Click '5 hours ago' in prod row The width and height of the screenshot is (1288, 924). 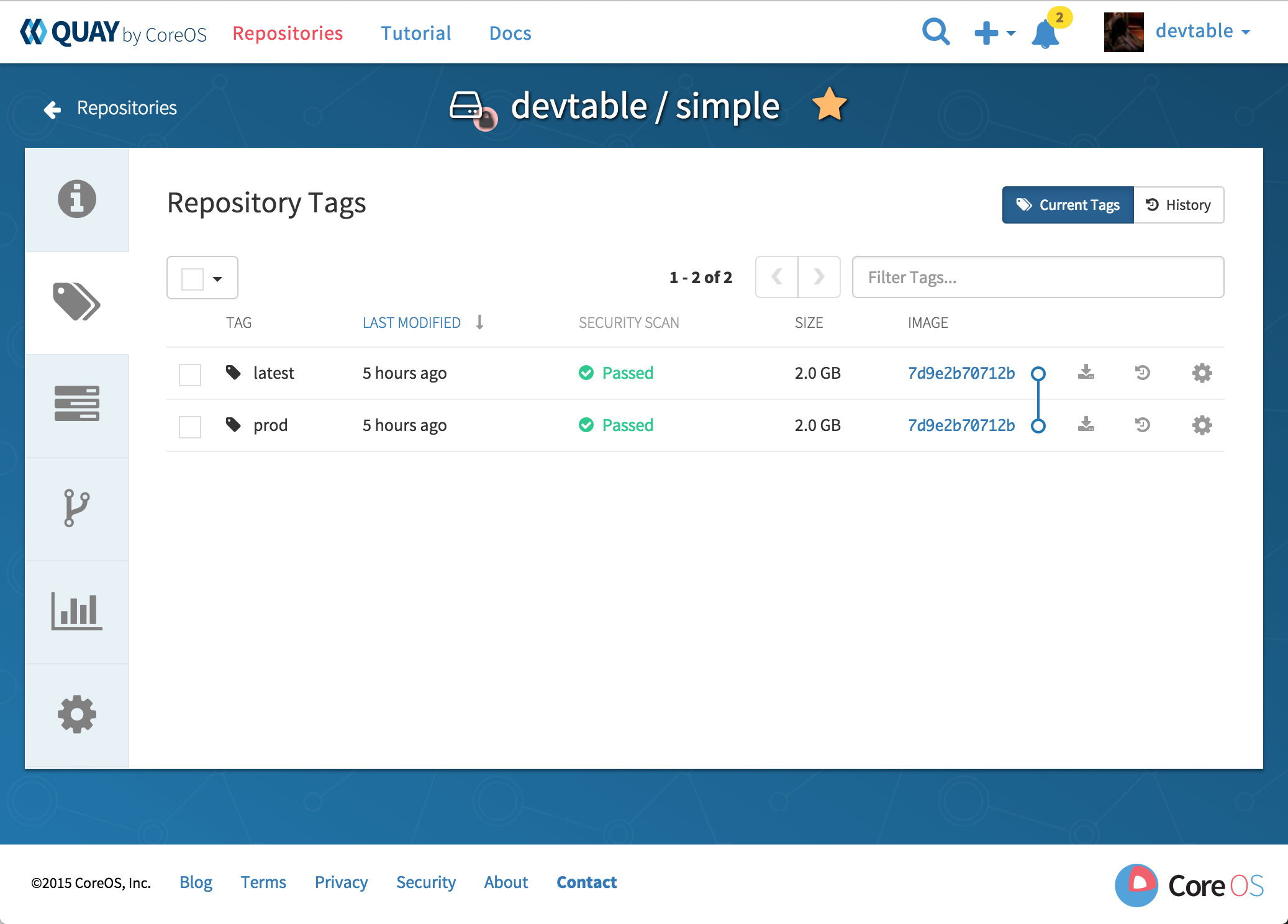pos(405,425)
